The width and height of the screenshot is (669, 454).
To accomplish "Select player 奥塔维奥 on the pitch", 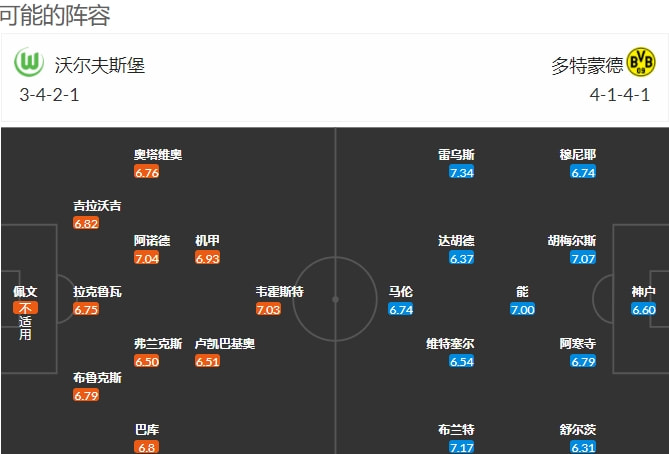I will [158, 155].
